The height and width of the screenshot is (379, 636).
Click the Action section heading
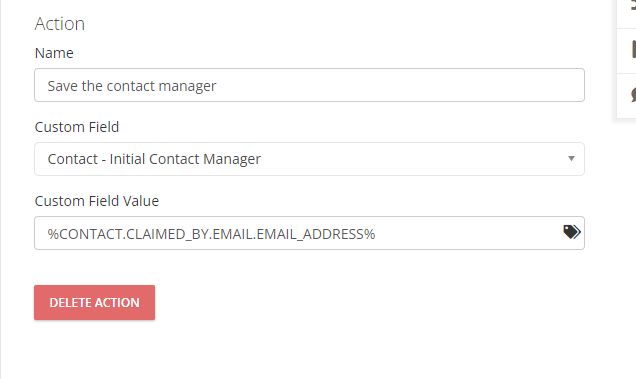[60, 24]
